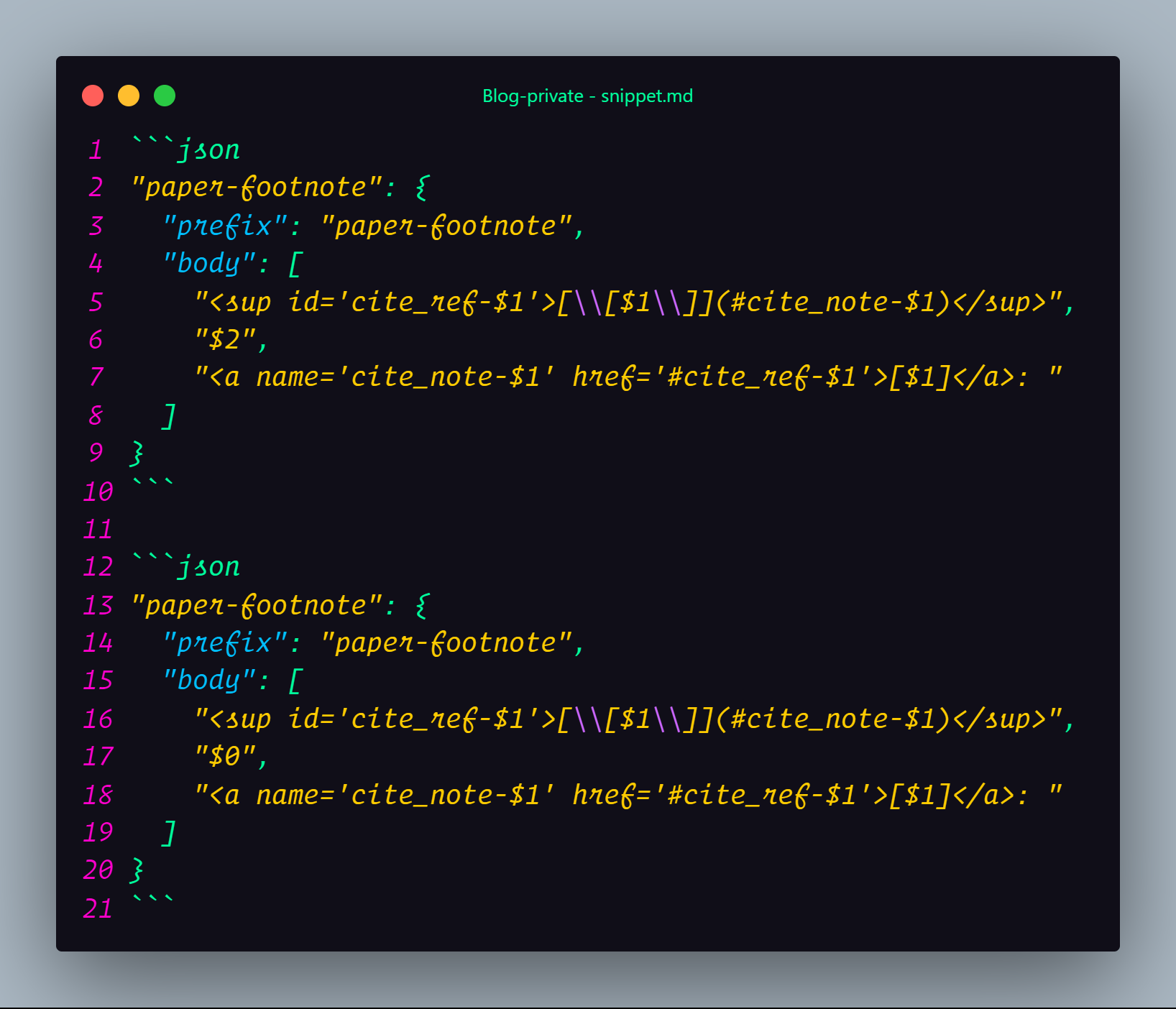Click the yellow minimize window dot
Screen dimensions: 1176x1009
click(129, 96)
